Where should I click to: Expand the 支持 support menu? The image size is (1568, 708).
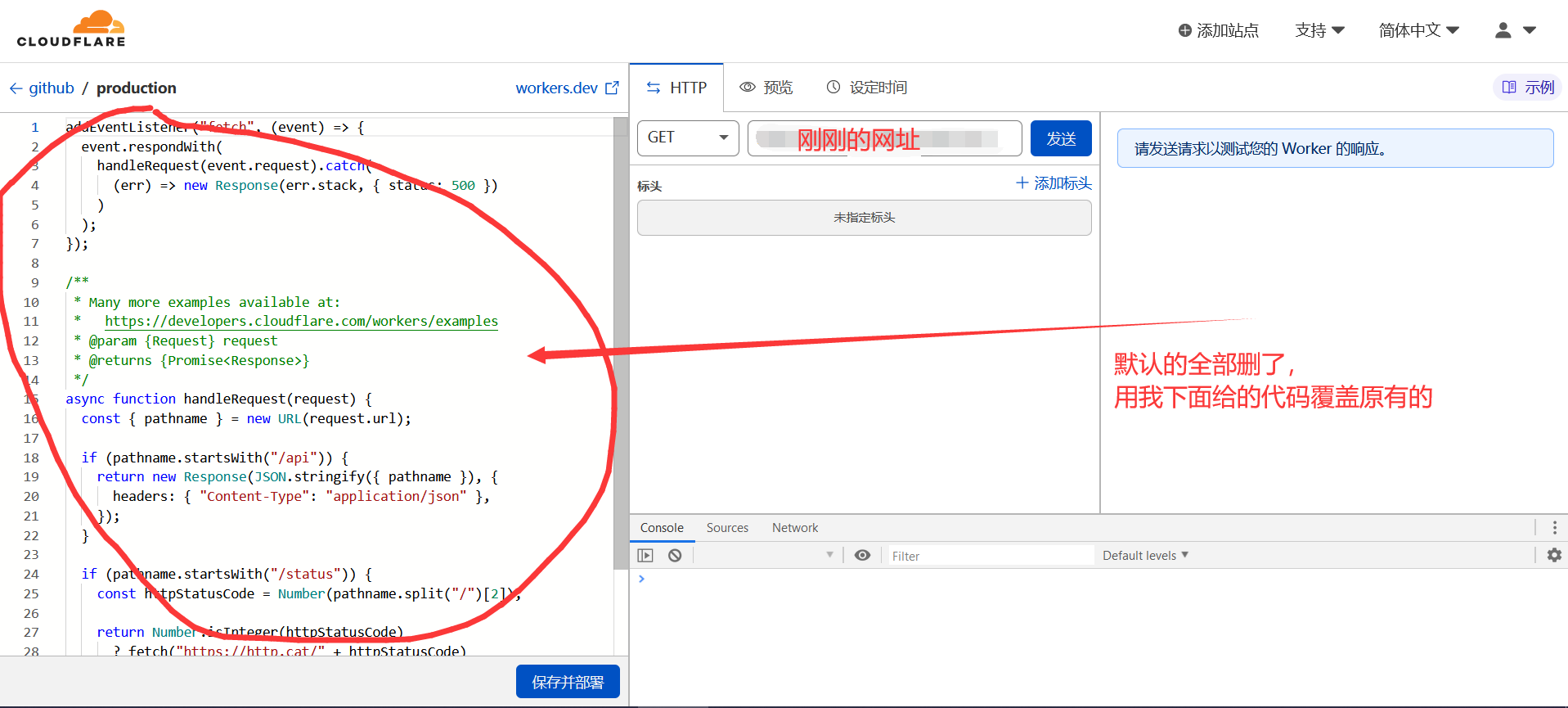[1319, 30]
